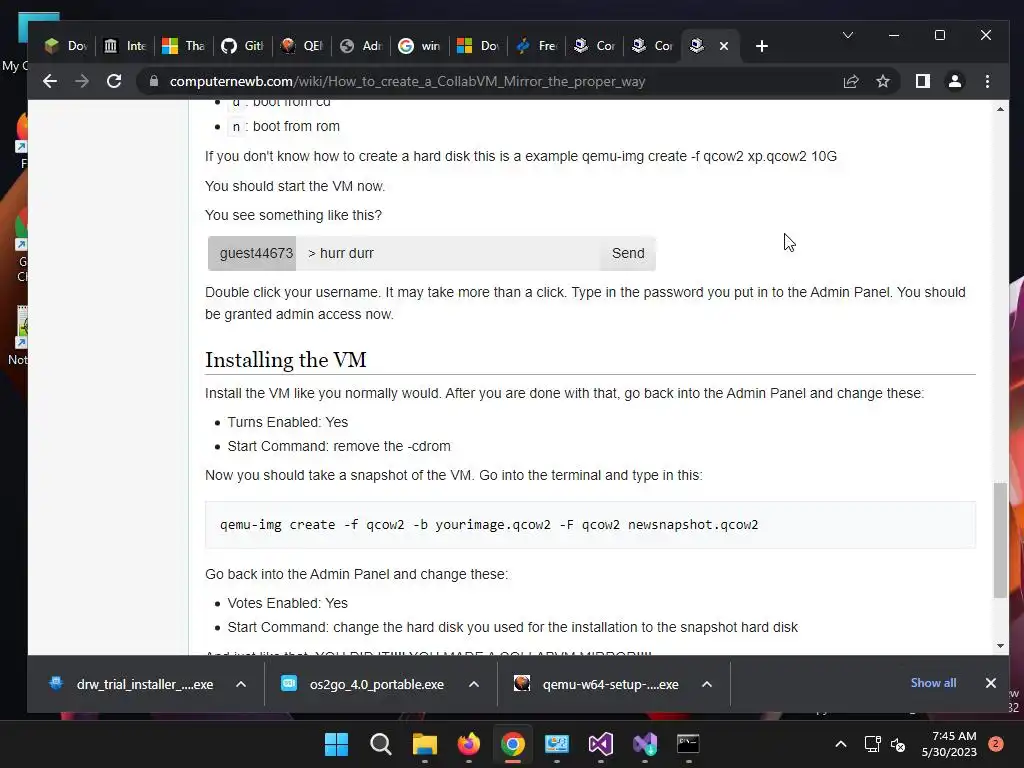The image size is (1024, 768).
Task: Click the Send button in the chat example
Action: 628,253
